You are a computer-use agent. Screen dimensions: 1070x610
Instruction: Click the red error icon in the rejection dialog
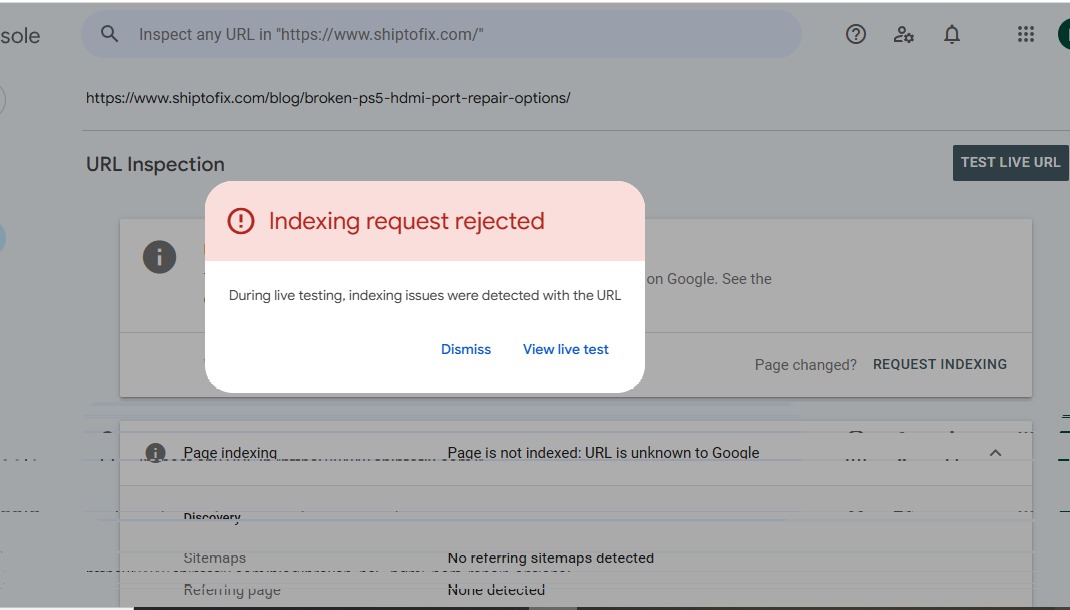click(x=241, y=221)
